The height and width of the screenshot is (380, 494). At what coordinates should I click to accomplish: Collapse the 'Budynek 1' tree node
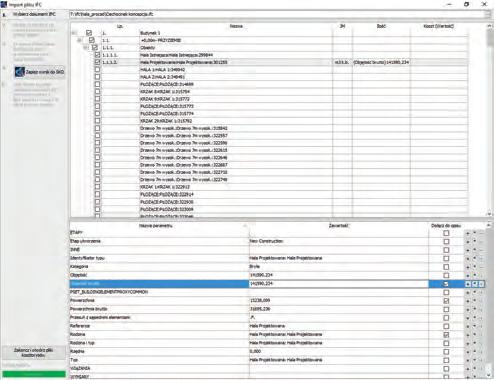(x=74, y=33)
